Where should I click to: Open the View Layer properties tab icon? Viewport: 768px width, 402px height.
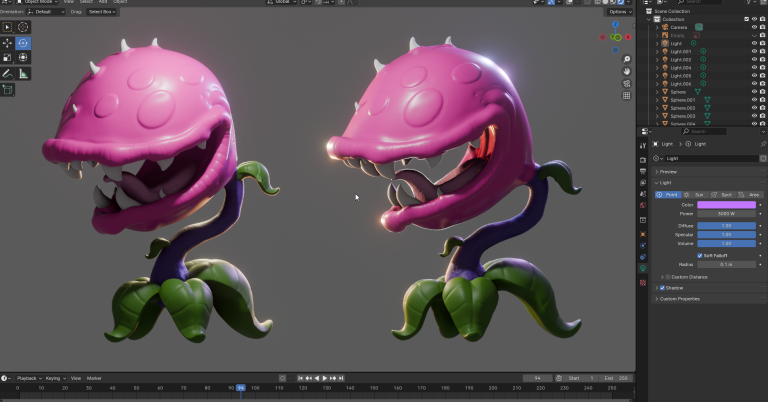[643, 183]
